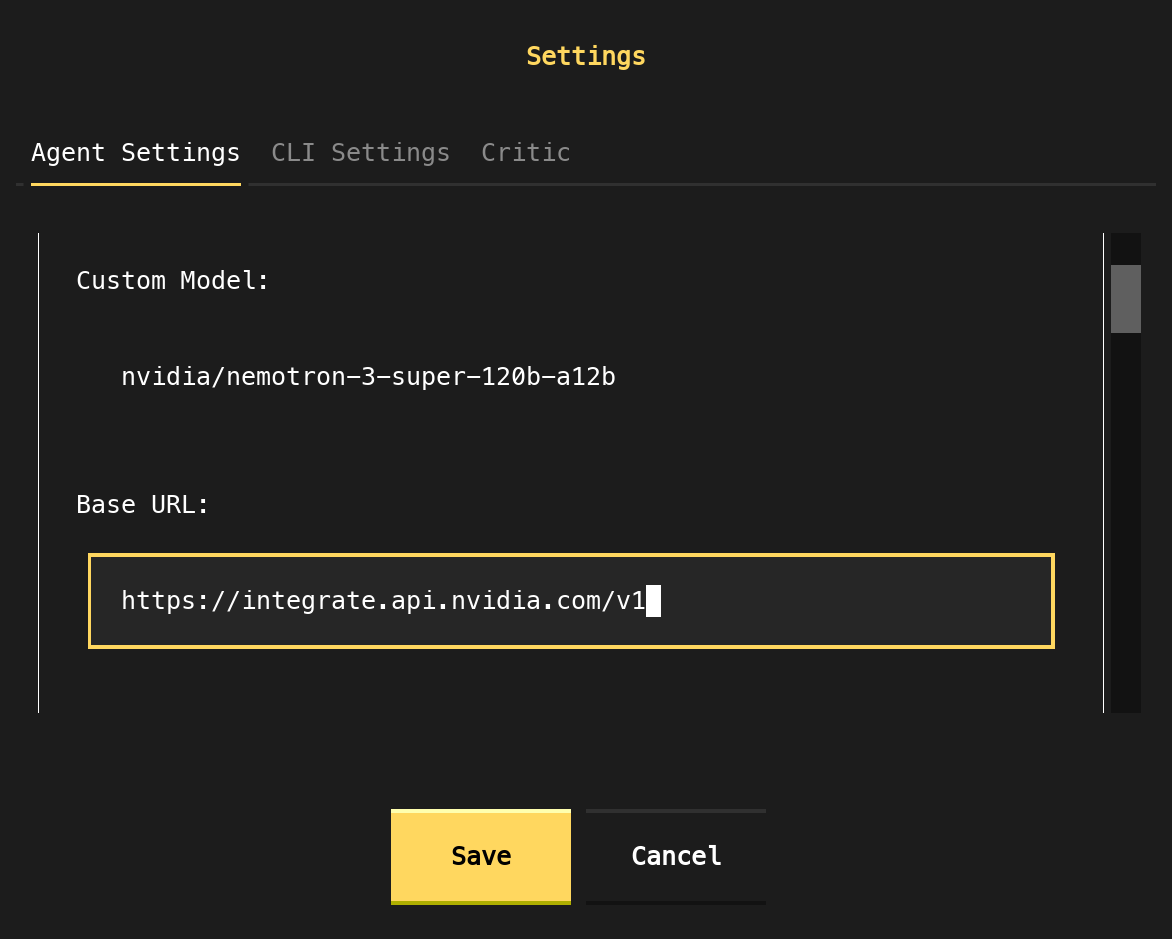Open the Critic tab

point(525,153)
